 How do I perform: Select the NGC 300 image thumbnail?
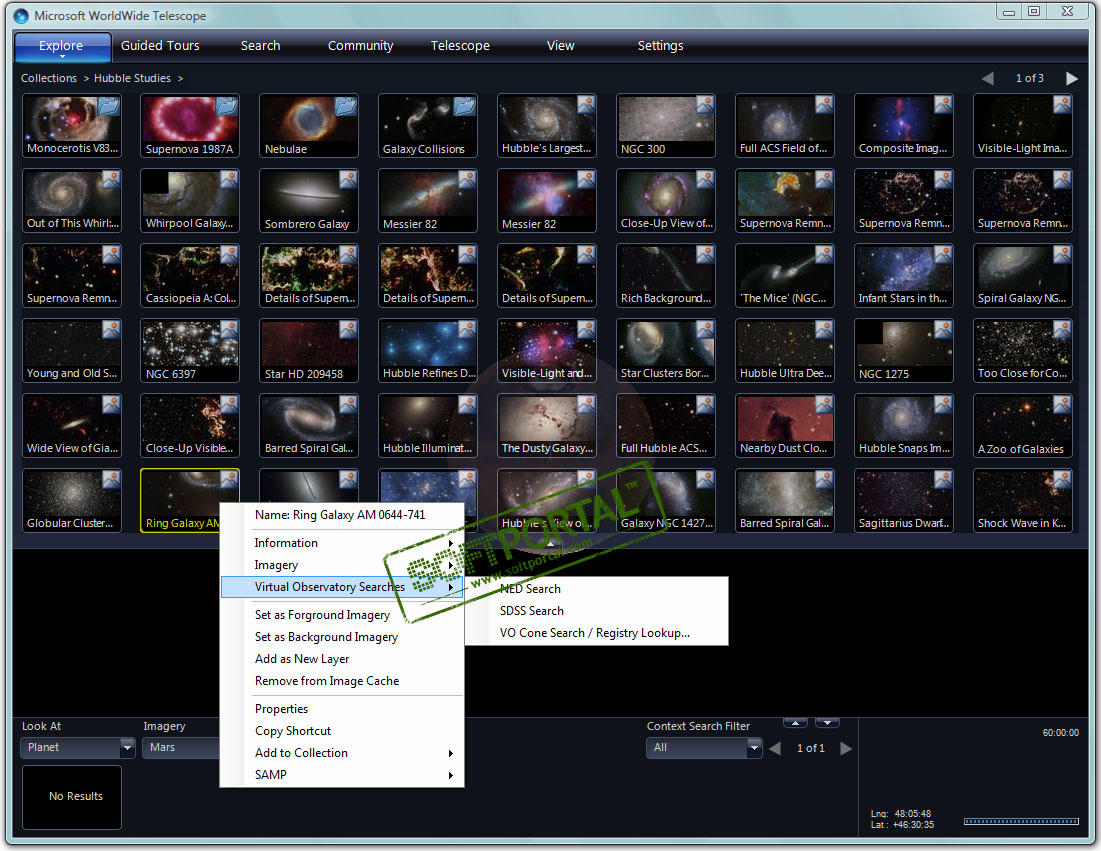pyautogui.click(x=666, y=126)
